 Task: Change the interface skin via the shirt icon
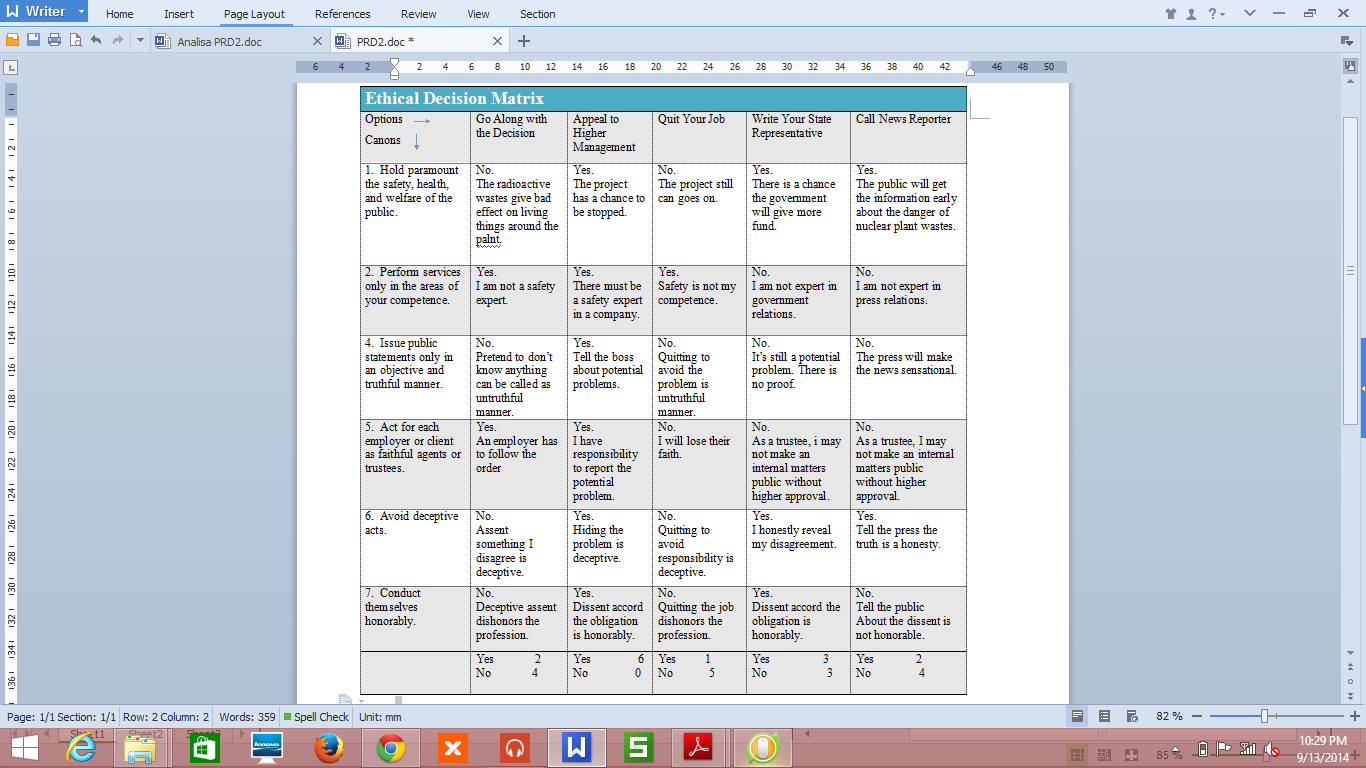click(x=1170, y=14)
